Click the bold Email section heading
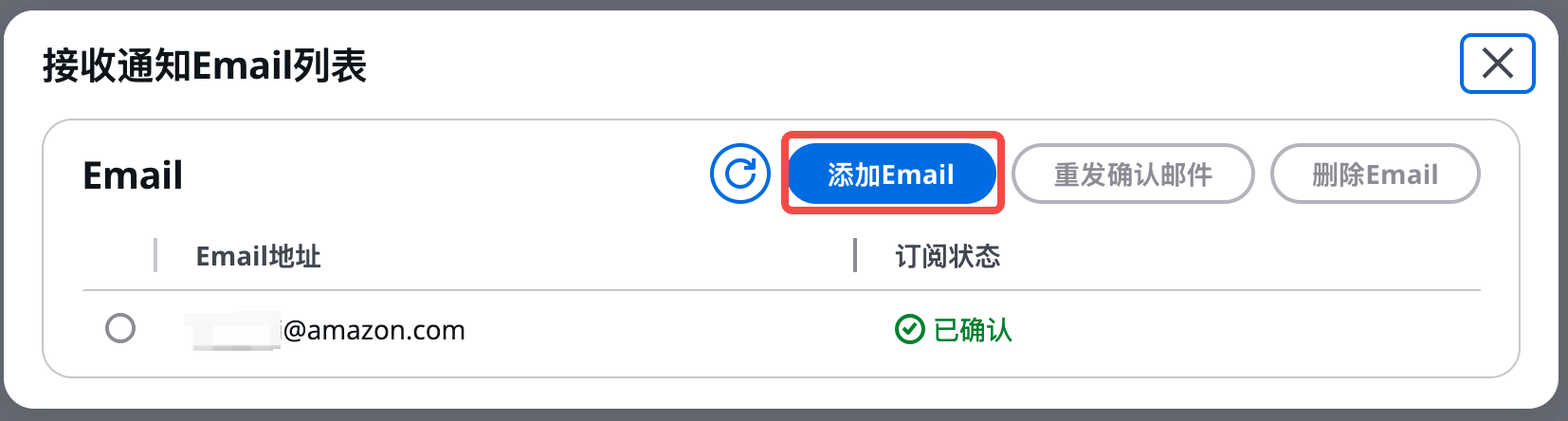The height and width of the screenshot is (421, 1568). (133, 175)
